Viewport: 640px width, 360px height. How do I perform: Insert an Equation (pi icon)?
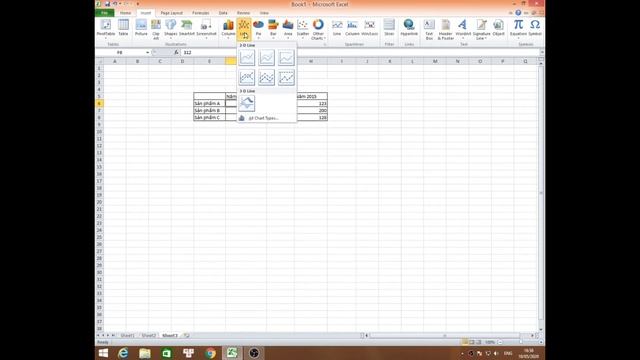[x=518, y=29]
